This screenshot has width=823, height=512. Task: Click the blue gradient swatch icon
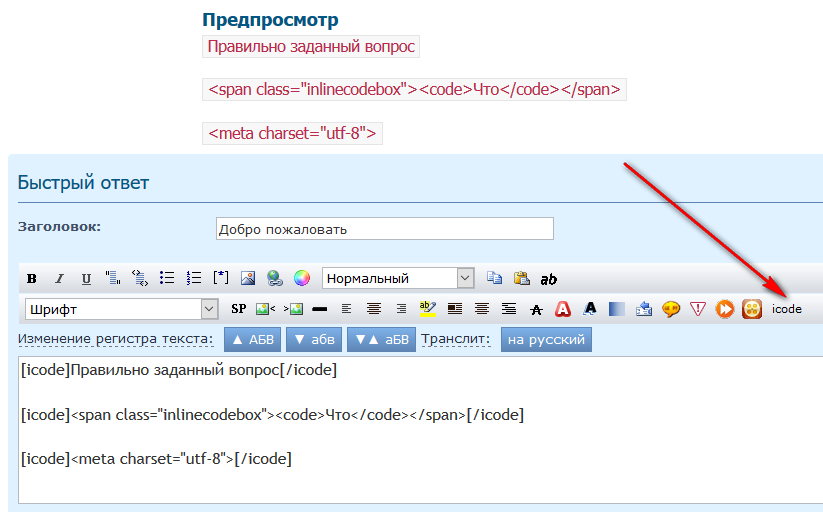point(617,309)
